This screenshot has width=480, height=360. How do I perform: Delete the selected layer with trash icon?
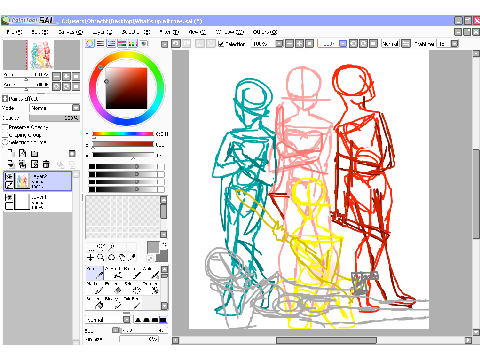46,164
